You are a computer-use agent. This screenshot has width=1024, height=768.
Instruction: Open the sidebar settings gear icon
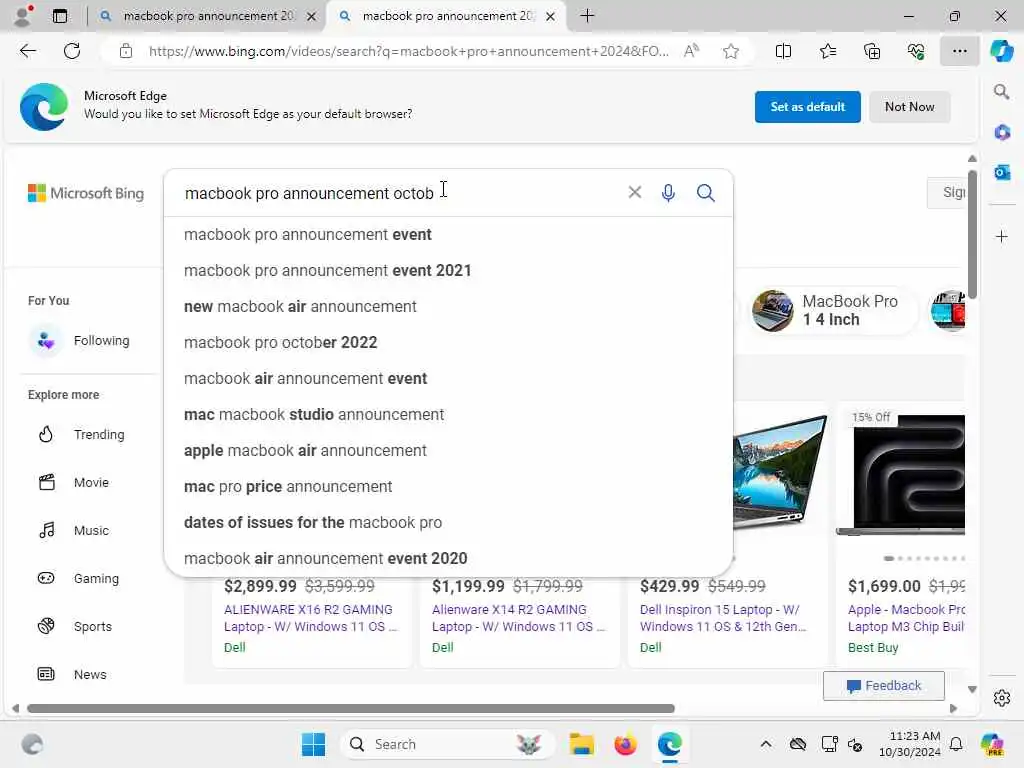click(x=1002, y=698)
